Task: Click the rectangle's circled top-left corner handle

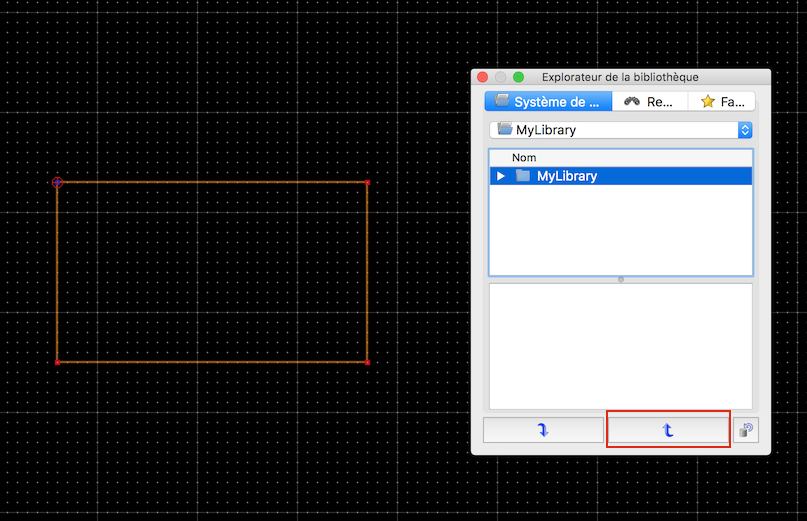Action: tap(57, 182)
